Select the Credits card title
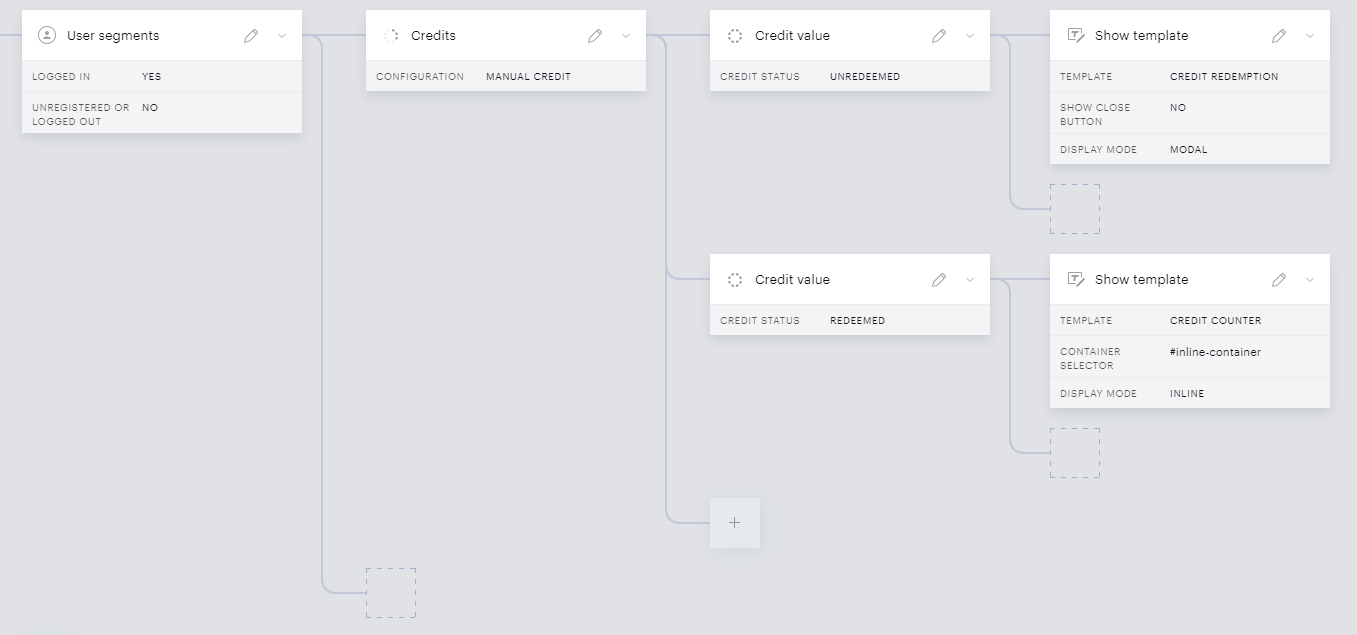 point(433,35)
